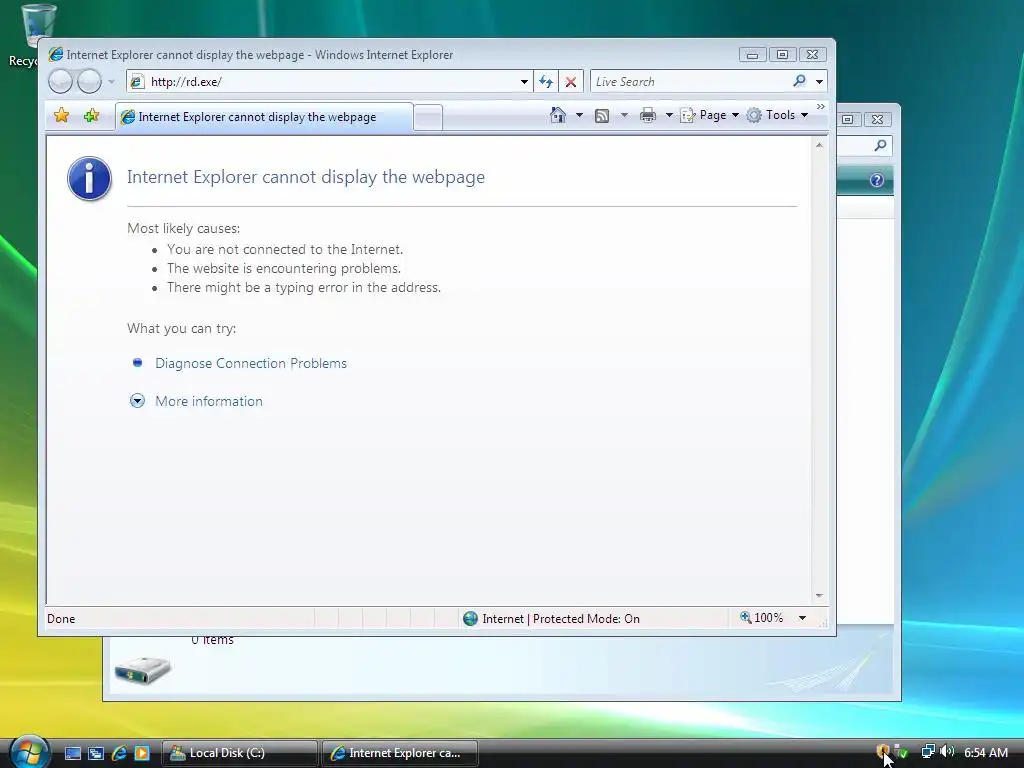Expand the More information section
Image resolution: width=1024 pixels, height=768 pixels.
pos(209,401)
